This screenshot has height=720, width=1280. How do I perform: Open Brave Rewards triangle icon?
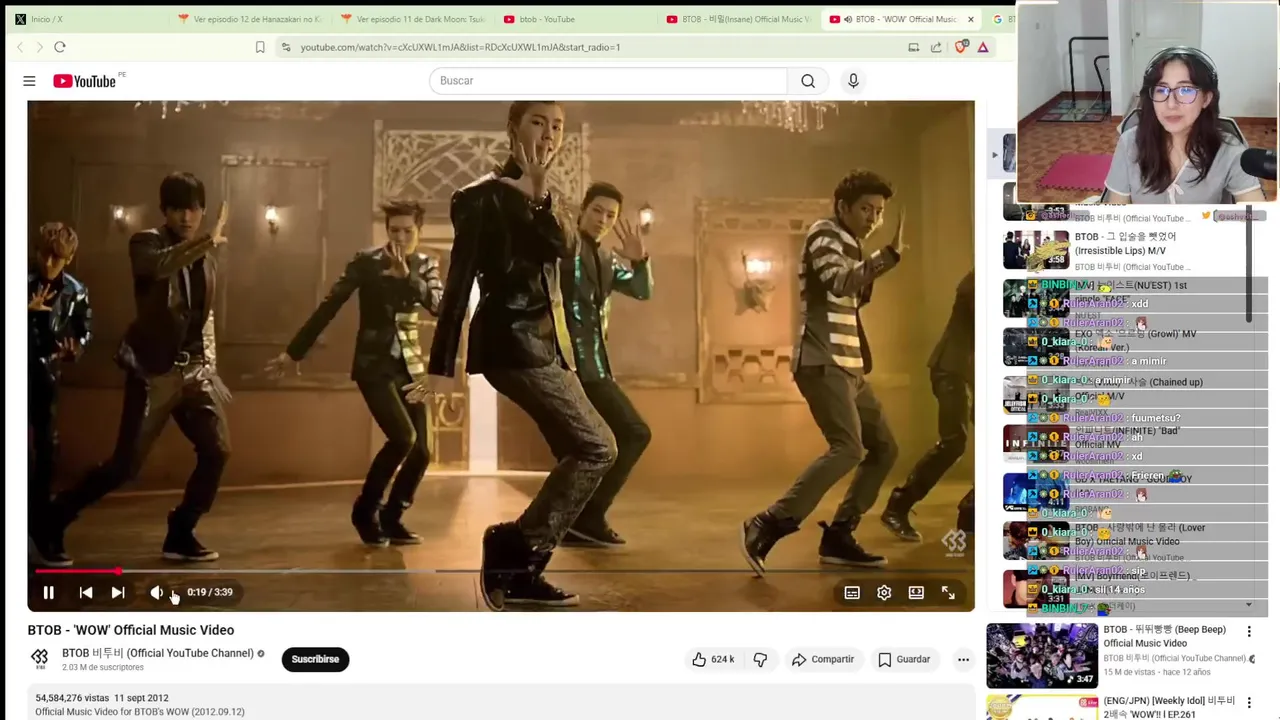point(983,47)
